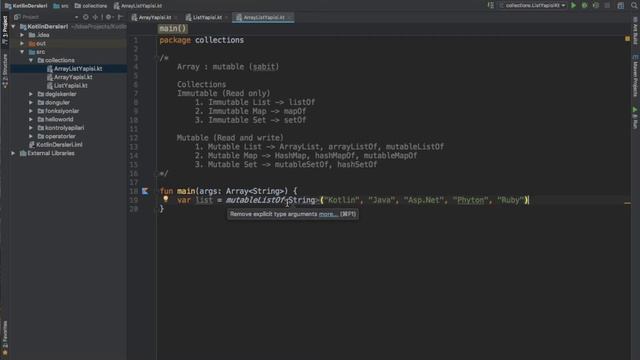Click the scroll from source target icon
The image size is (640, 360).
tap(86, 17)
